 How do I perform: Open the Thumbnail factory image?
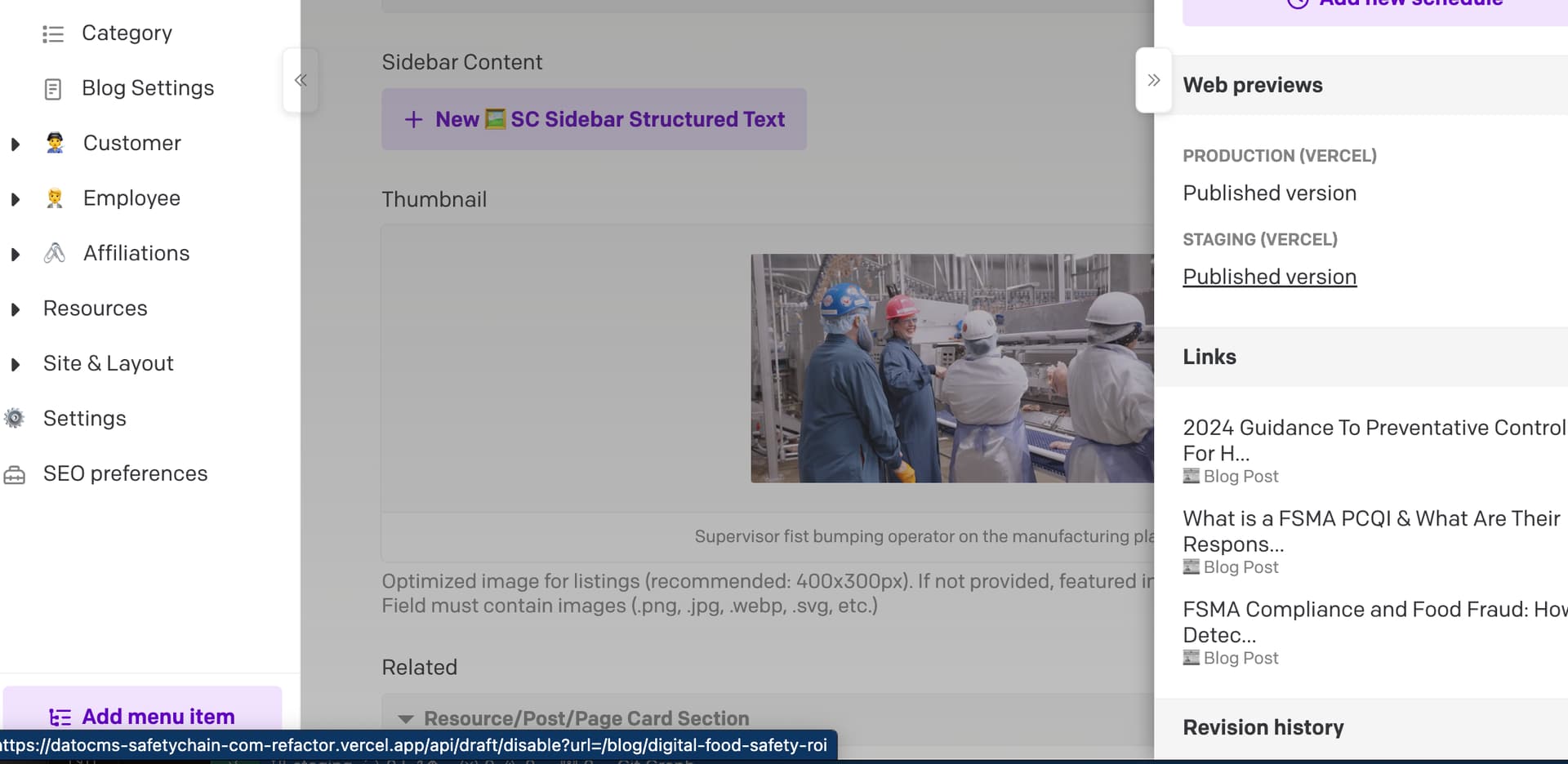[x=952, y=368]
